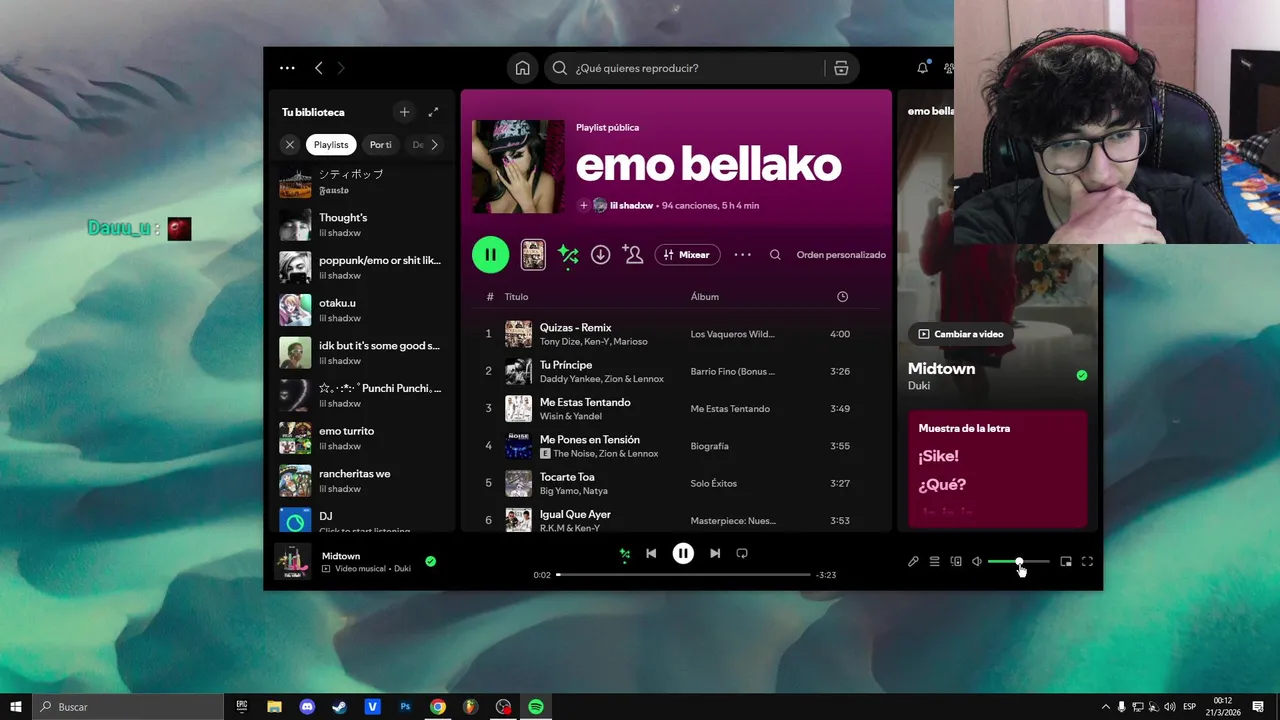Viewport: 1280px width, 720px height.
Task: Click green saved check in right panel
Action: (1081, 376)
